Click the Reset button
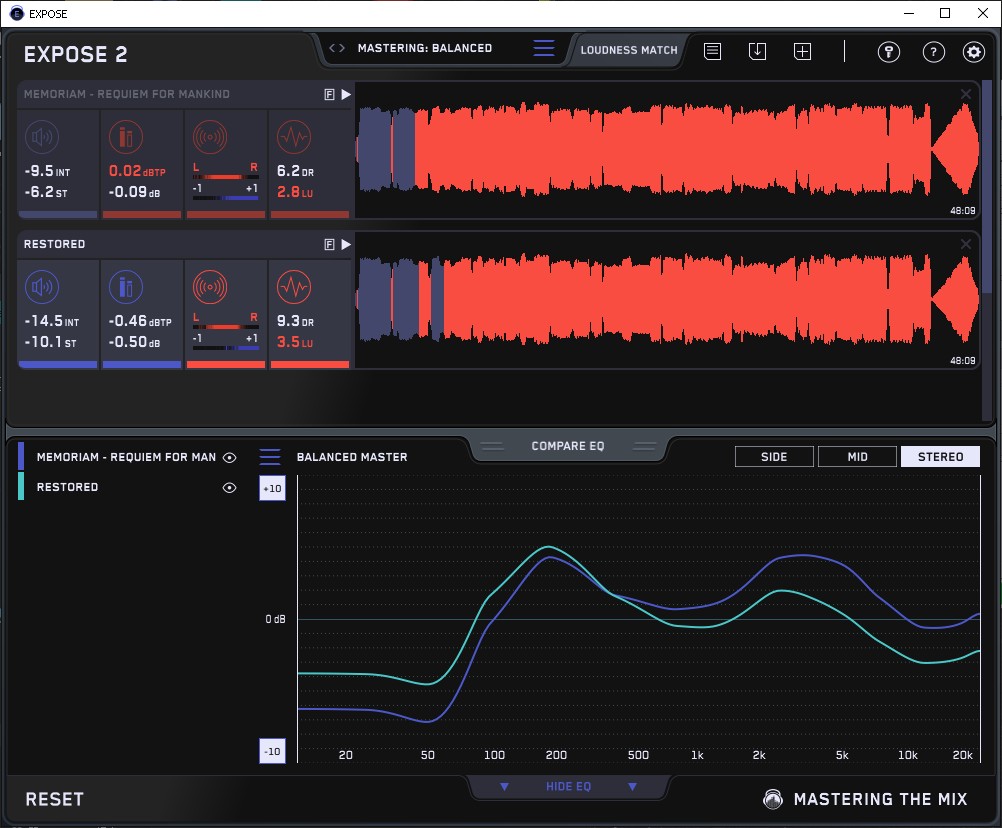This screenshot has height=828, width=1002. [55, 799]
